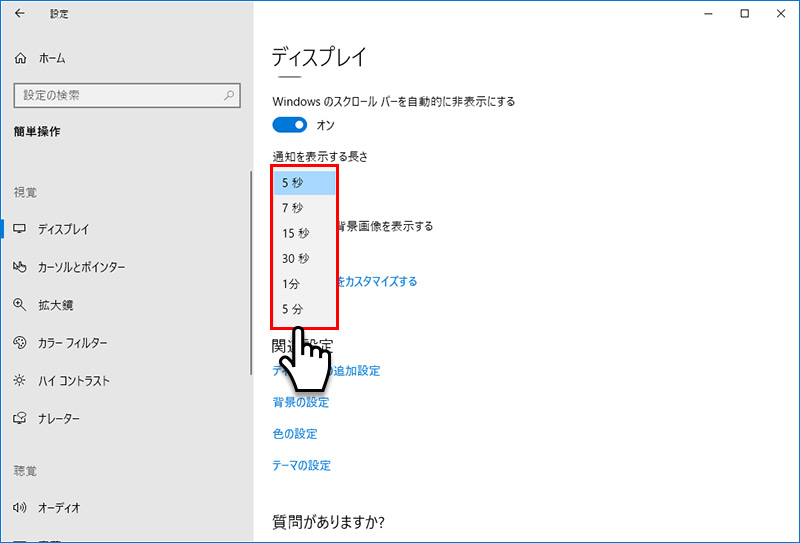Toggle auto-hide scroll bars switch off

[x=290, y=125]
